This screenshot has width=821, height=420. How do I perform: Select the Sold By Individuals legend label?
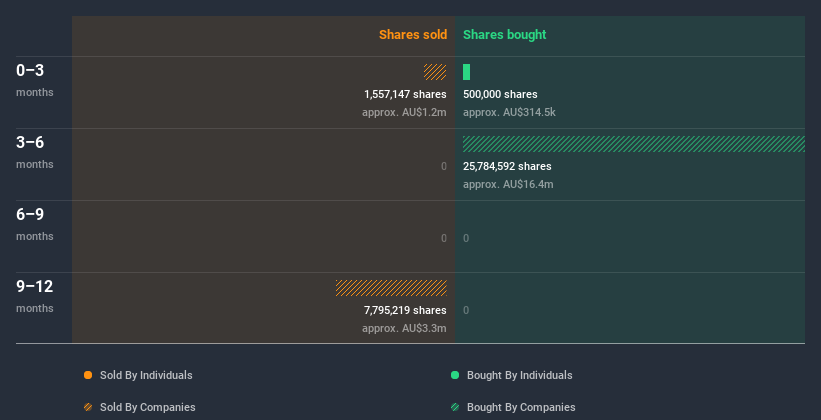tap(146, 375)
